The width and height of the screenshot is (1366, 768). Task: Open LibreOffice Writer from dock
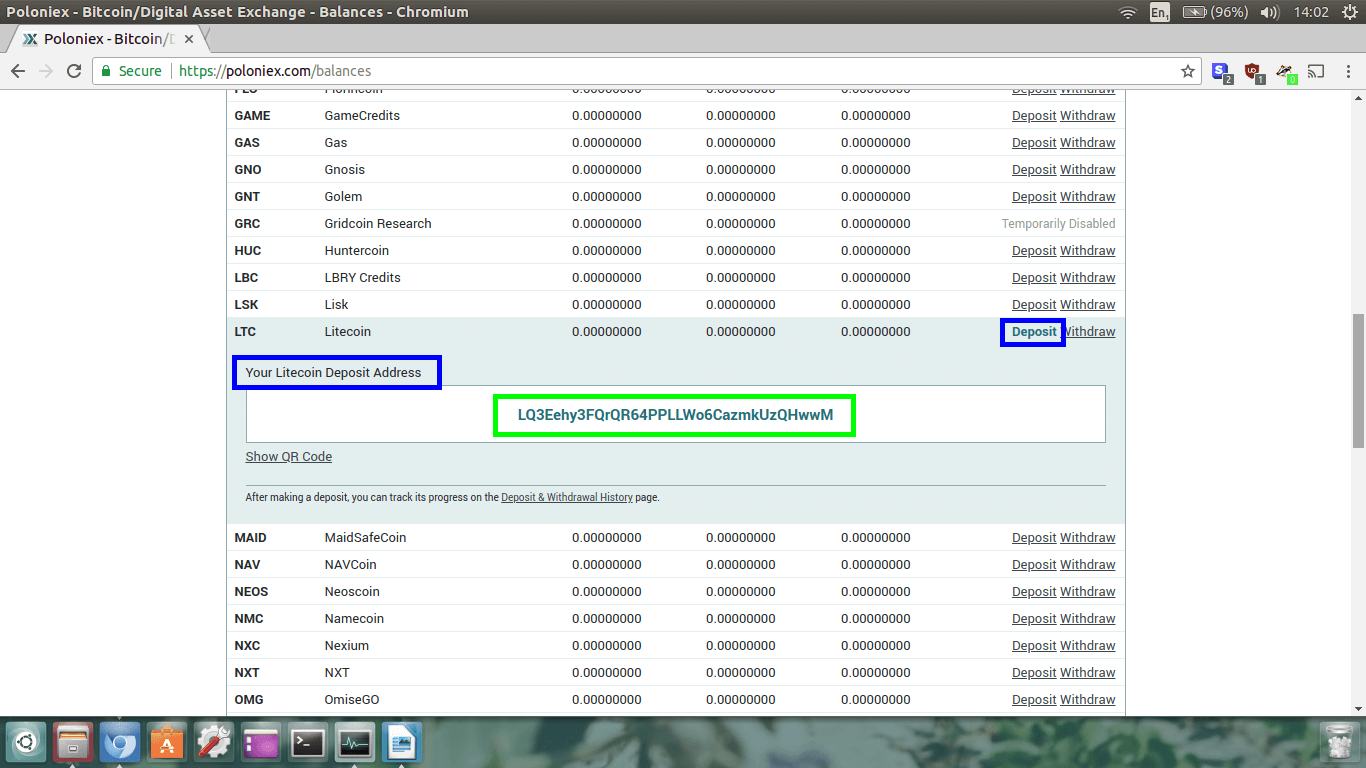402,743
